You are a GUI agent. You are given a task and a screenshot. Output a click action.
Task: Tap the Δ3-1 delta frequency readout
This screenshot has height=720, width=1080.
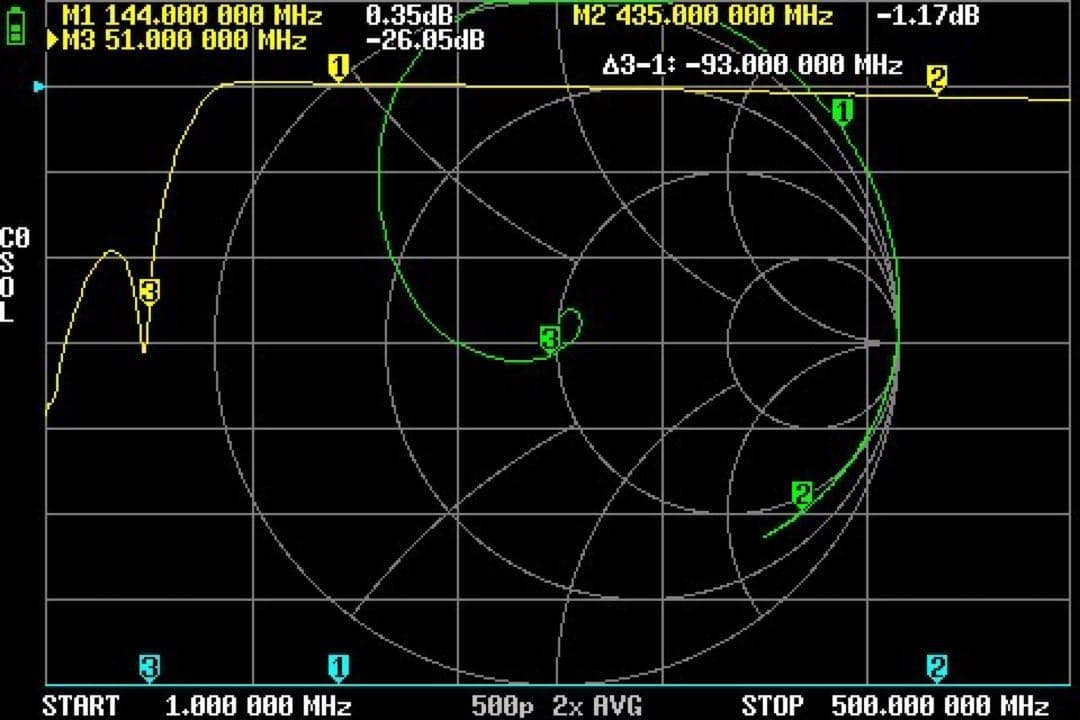(x=752, y=65)
